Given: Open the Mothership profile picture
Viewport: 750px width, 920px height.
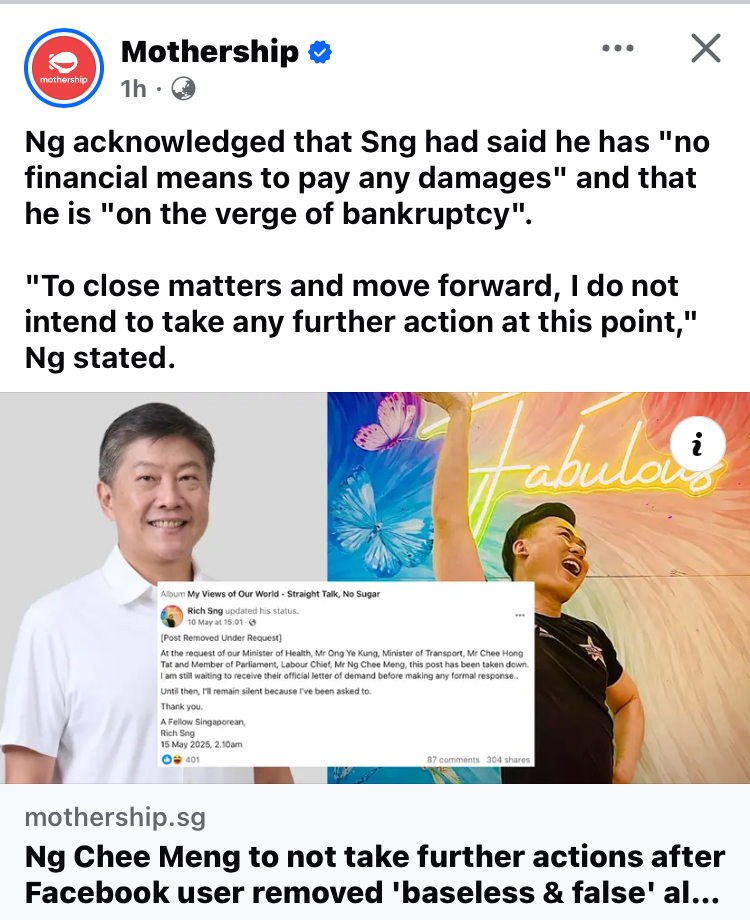Looking at the screenshot, I should [64, 68].
